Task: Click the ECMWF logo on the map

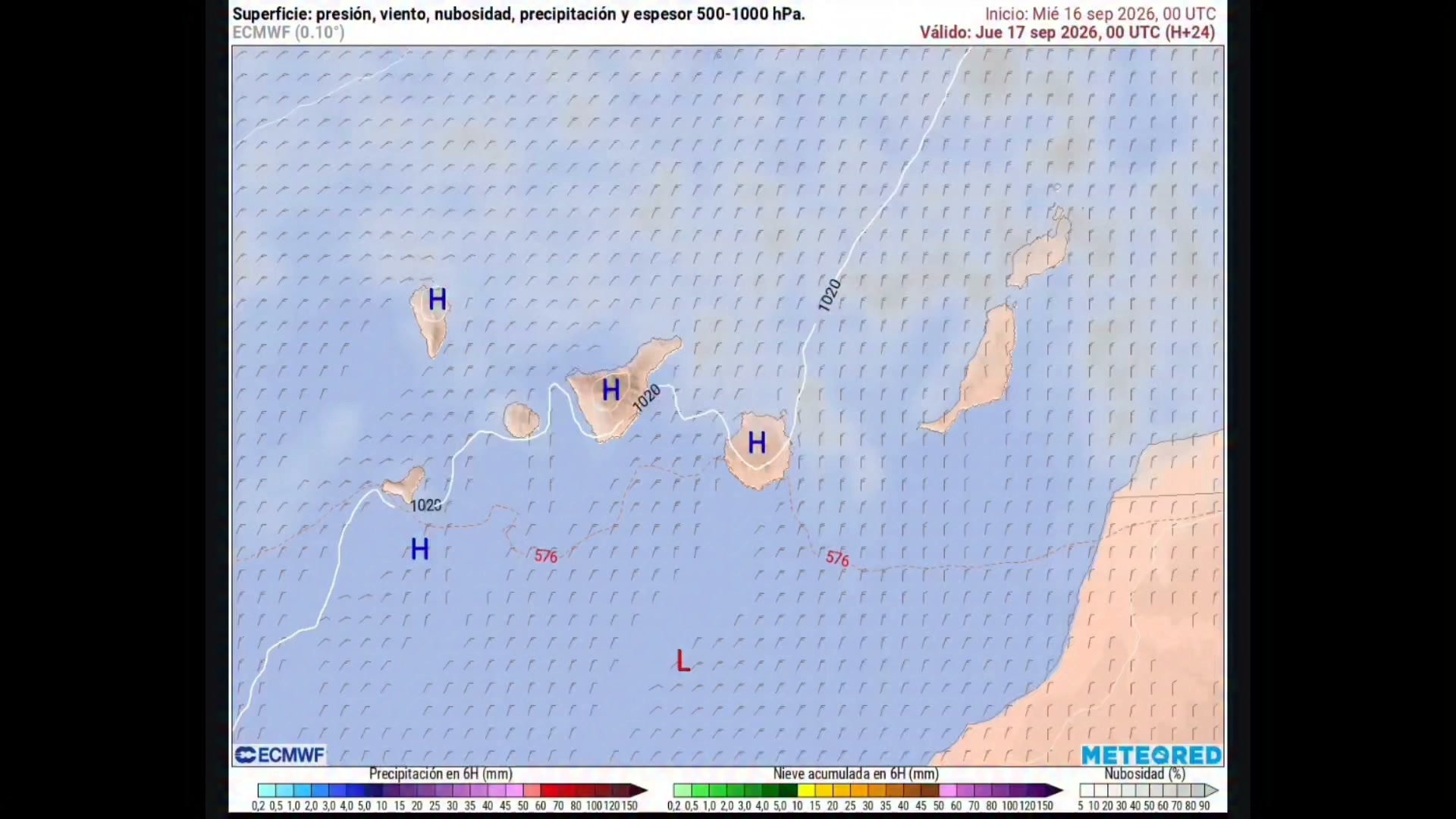Action: pos(280,755)
